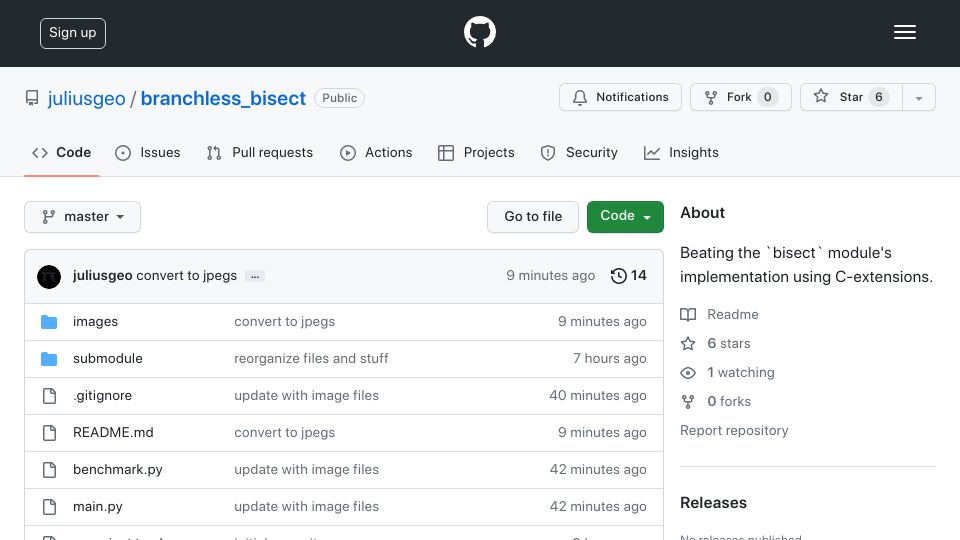Click the Report repository link
960x540 pixels.
click(734, 430)
